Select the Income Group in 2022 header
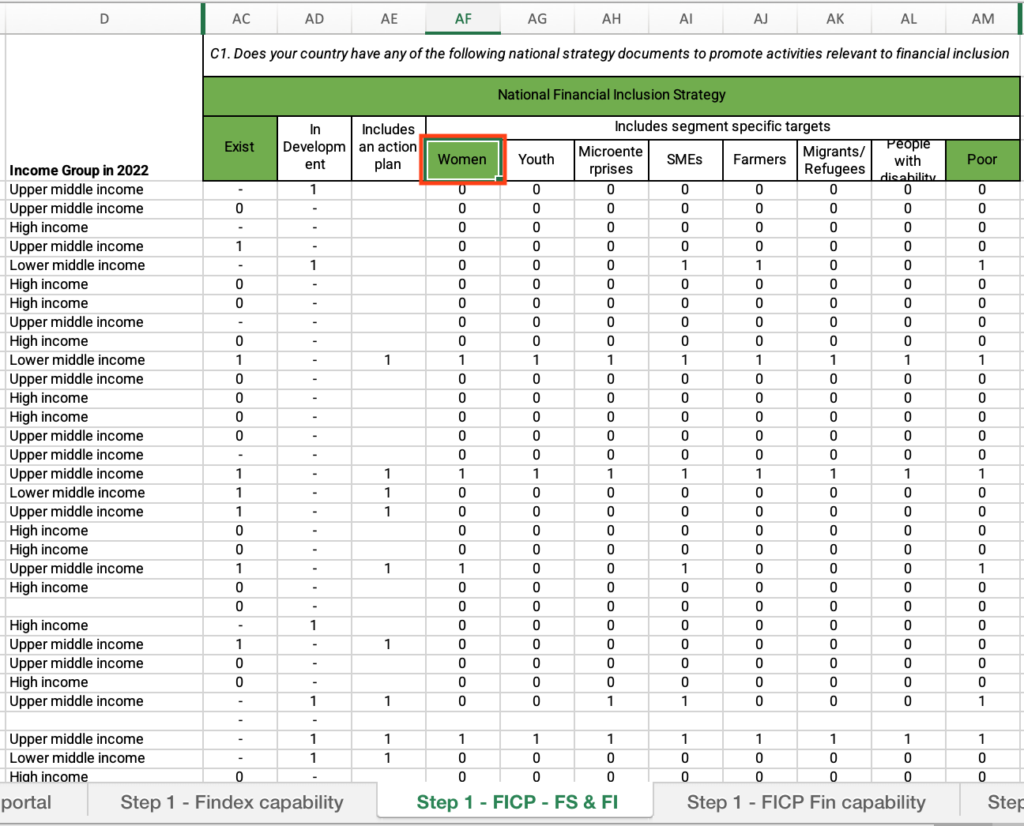The image size is (1024, 826). [104, 107]
